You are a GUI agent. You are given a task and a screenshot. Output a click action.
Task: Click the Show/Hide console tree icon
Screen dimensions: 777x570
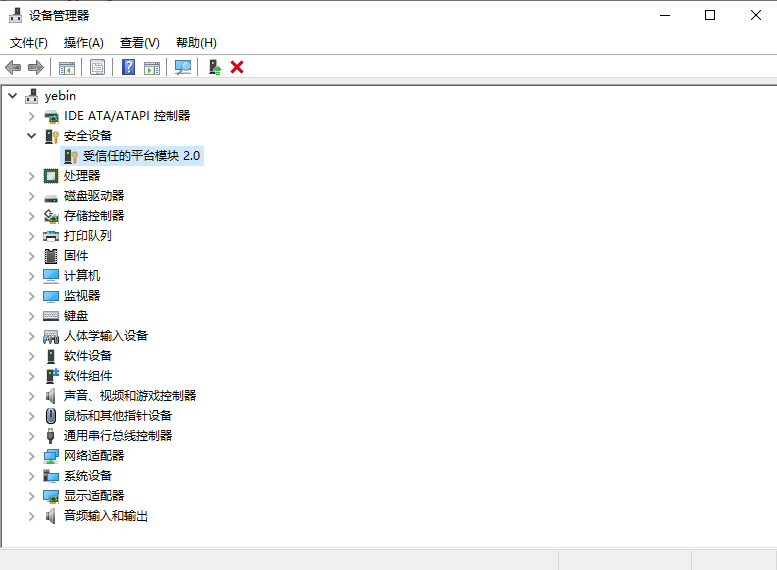(x=67, y=67)
